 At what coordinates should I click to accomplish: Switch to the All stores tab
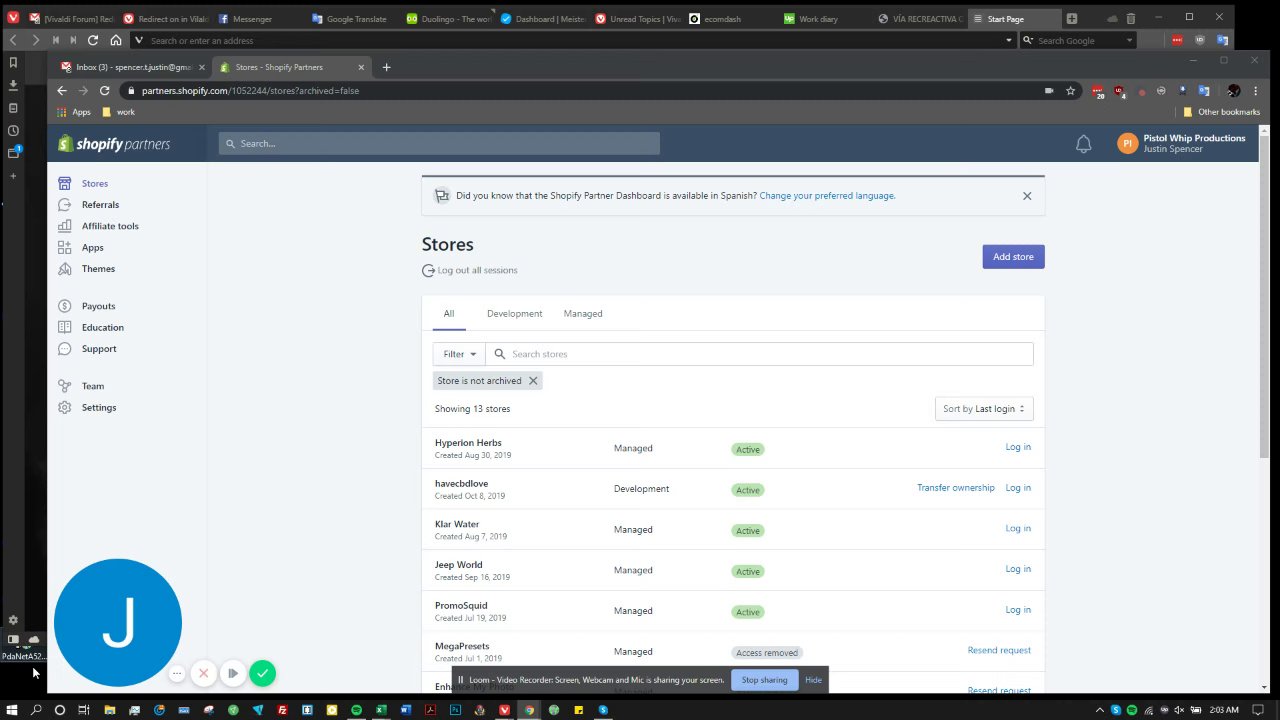coord(449,314)
